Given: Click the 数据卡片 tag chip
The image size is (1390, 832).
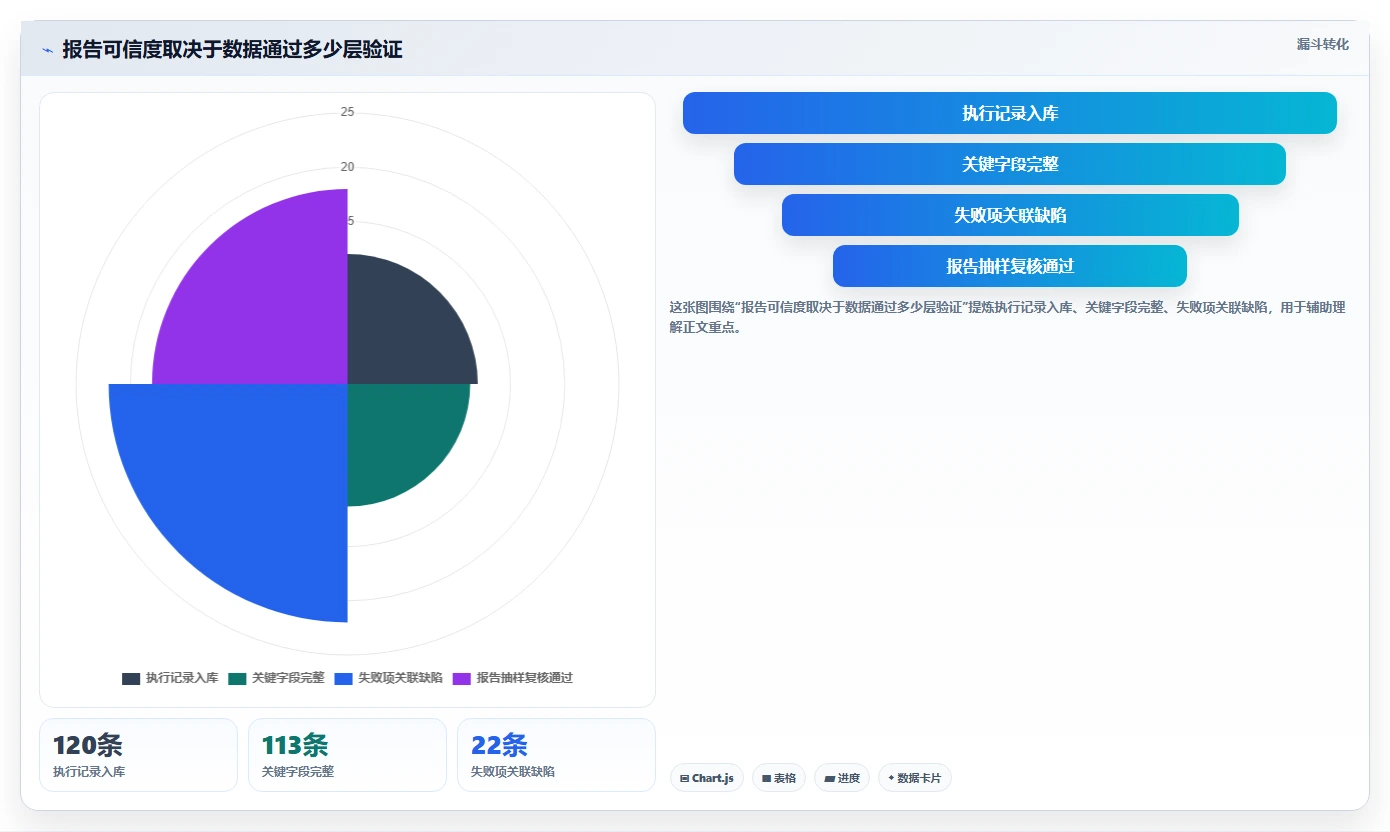Looking at the screenshot, I should (915, 778).
